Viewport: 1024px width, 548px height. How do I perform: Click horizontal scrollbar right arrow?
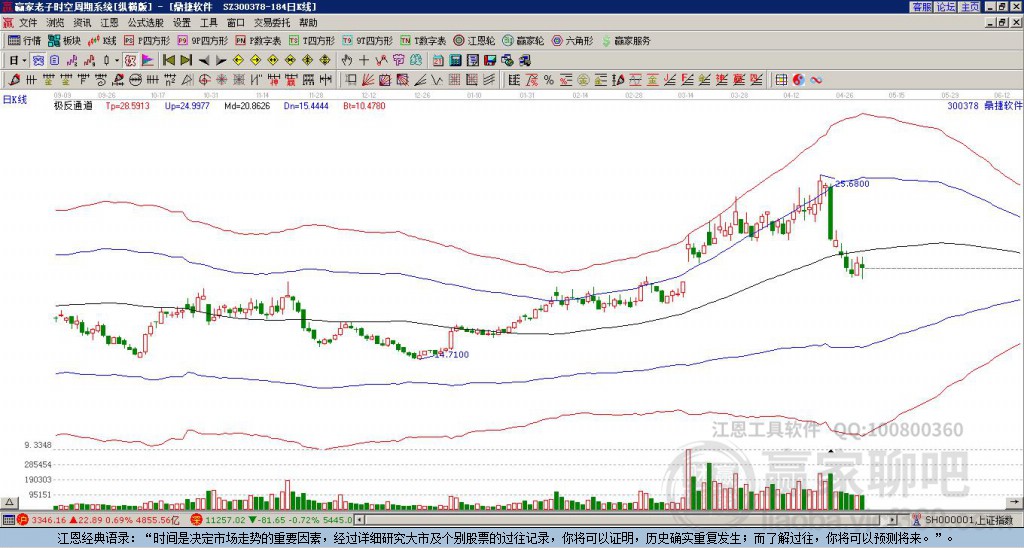coord(893,520)
